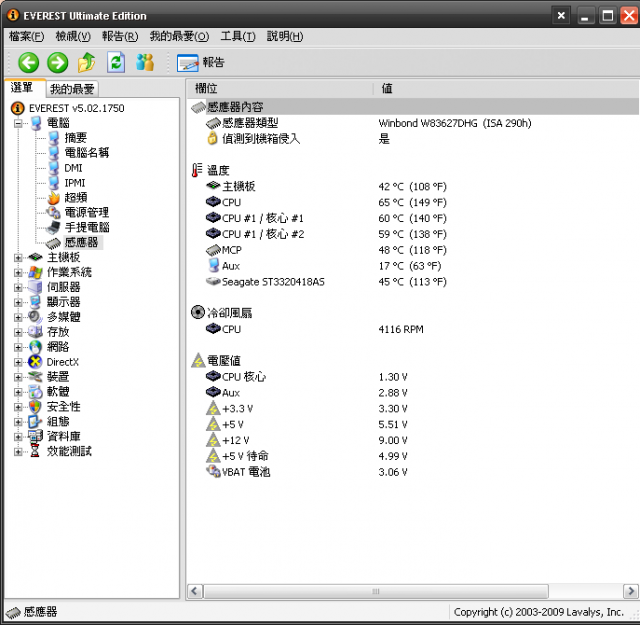Expand the 存放 tree node

[18, 332]
